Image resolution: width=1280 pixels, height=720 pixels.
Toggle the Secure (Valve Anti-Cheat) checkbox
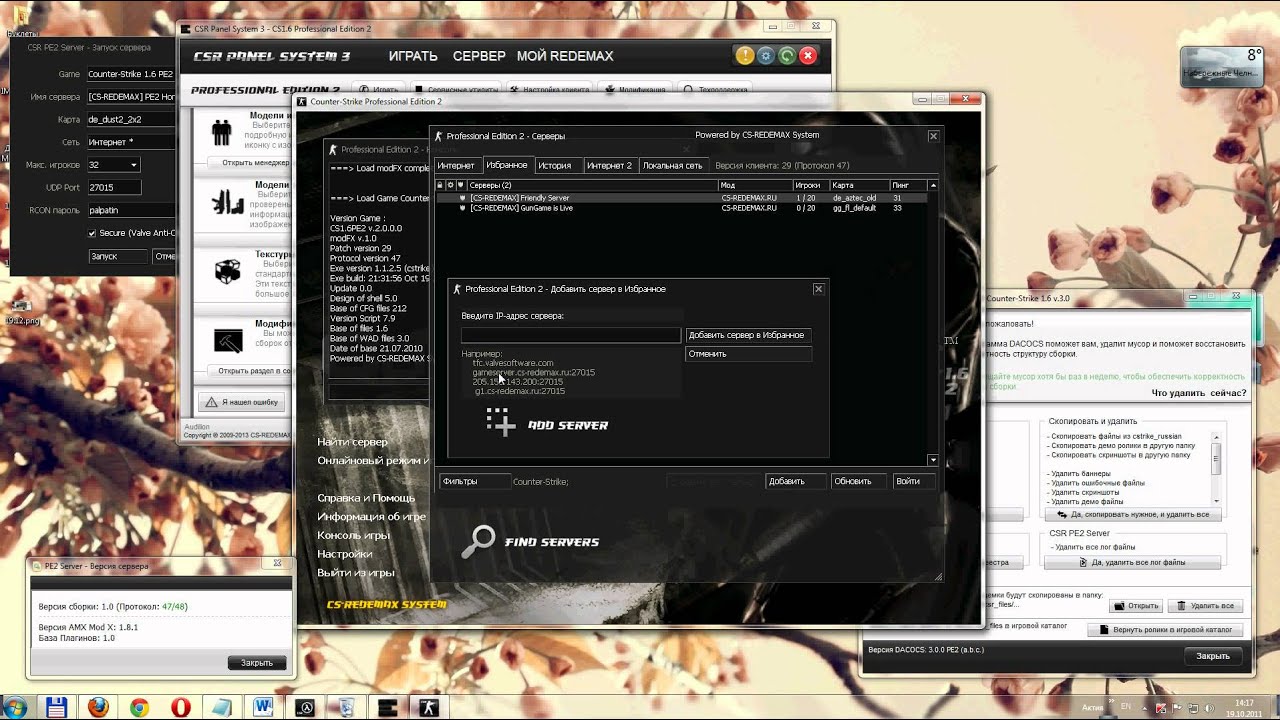93,233
